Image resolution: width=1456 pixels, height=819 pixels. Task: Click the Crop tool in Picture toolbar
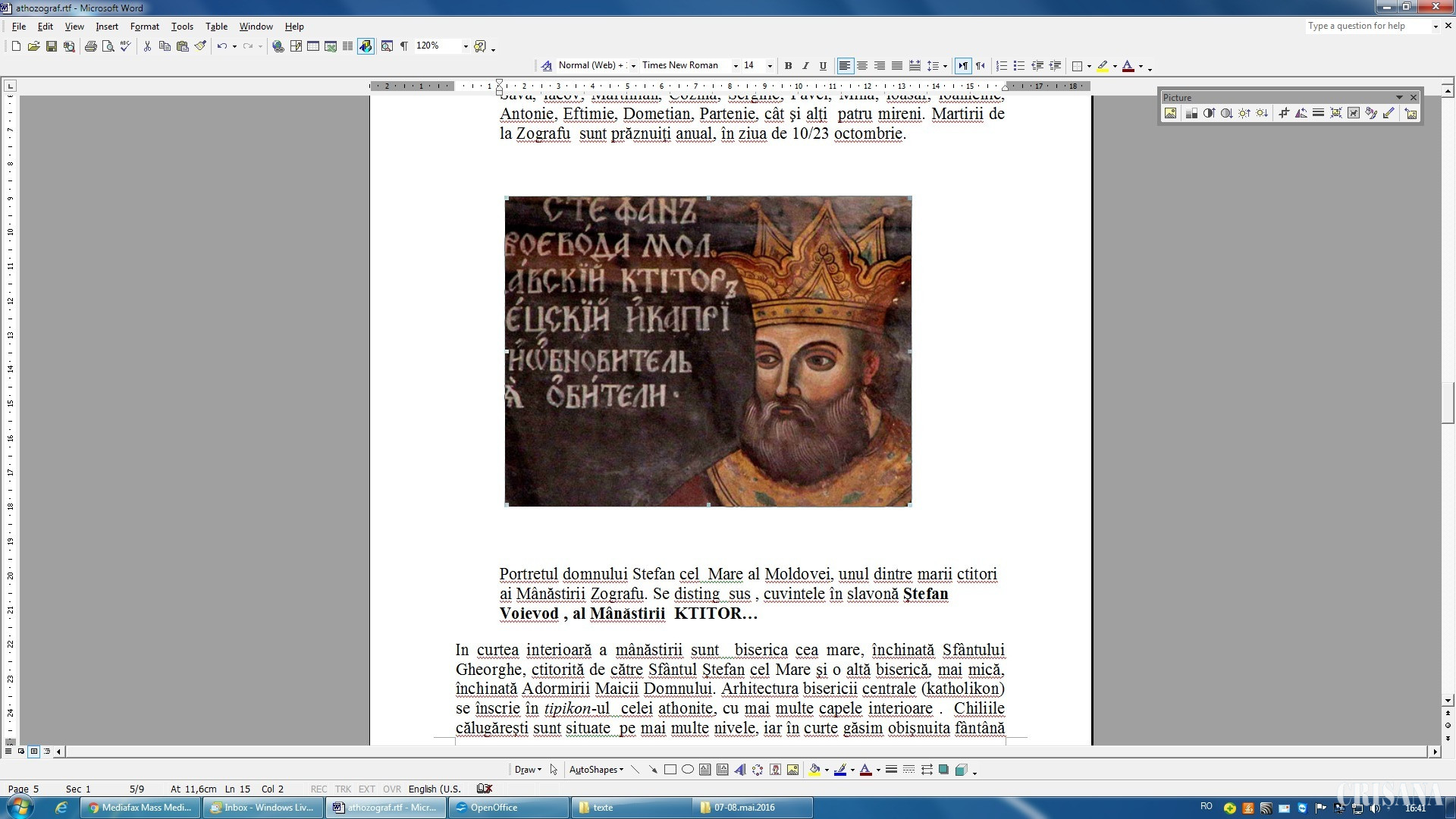point(1284,114)
